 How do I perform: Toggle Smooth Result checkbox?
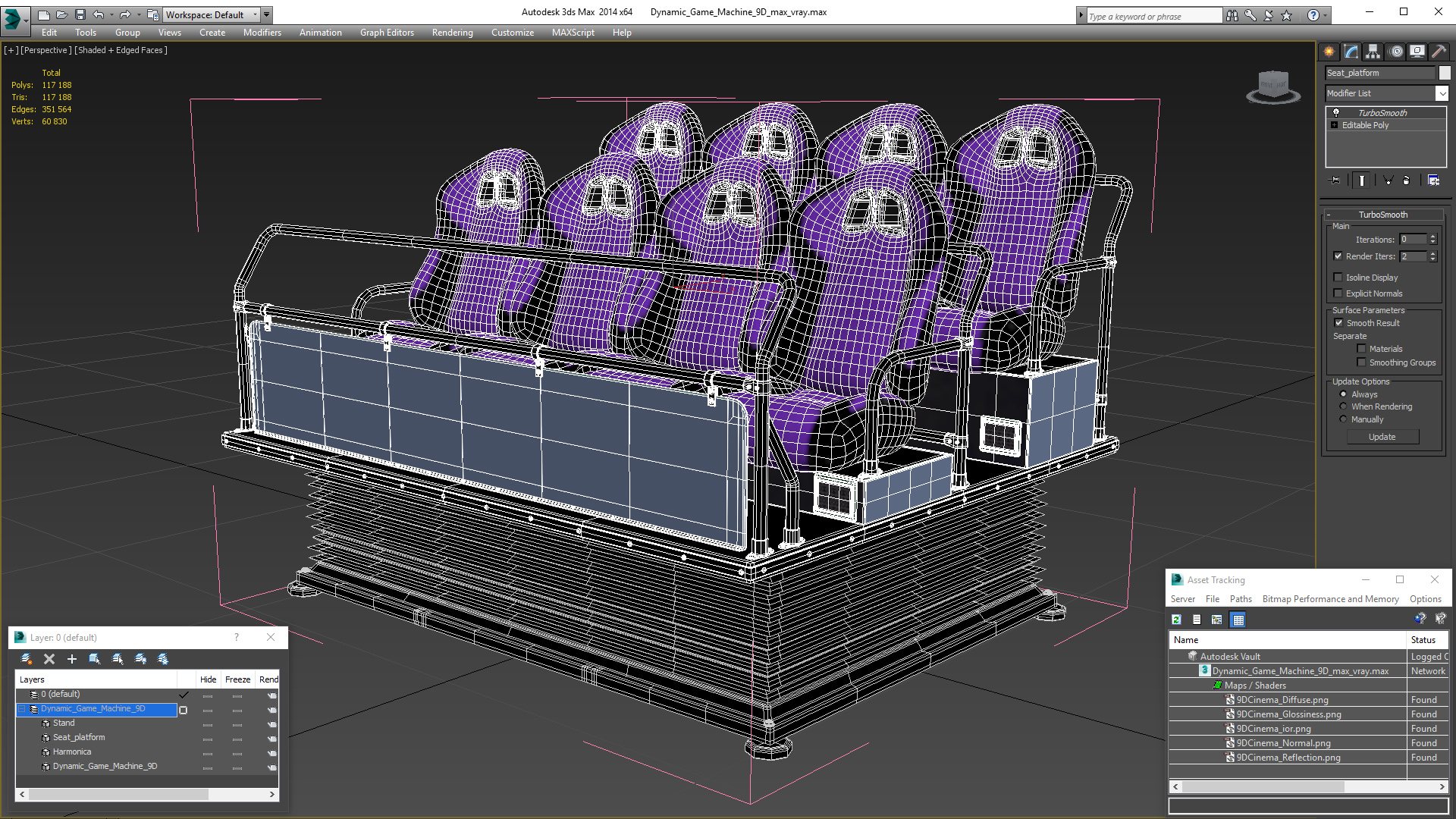point(1338,323)
